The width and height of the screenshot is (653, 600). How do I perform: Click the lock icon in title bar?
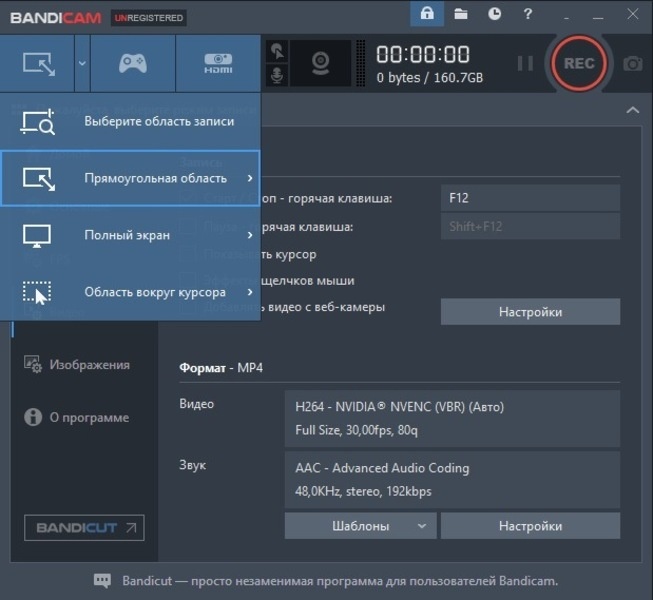pos(427,14)
